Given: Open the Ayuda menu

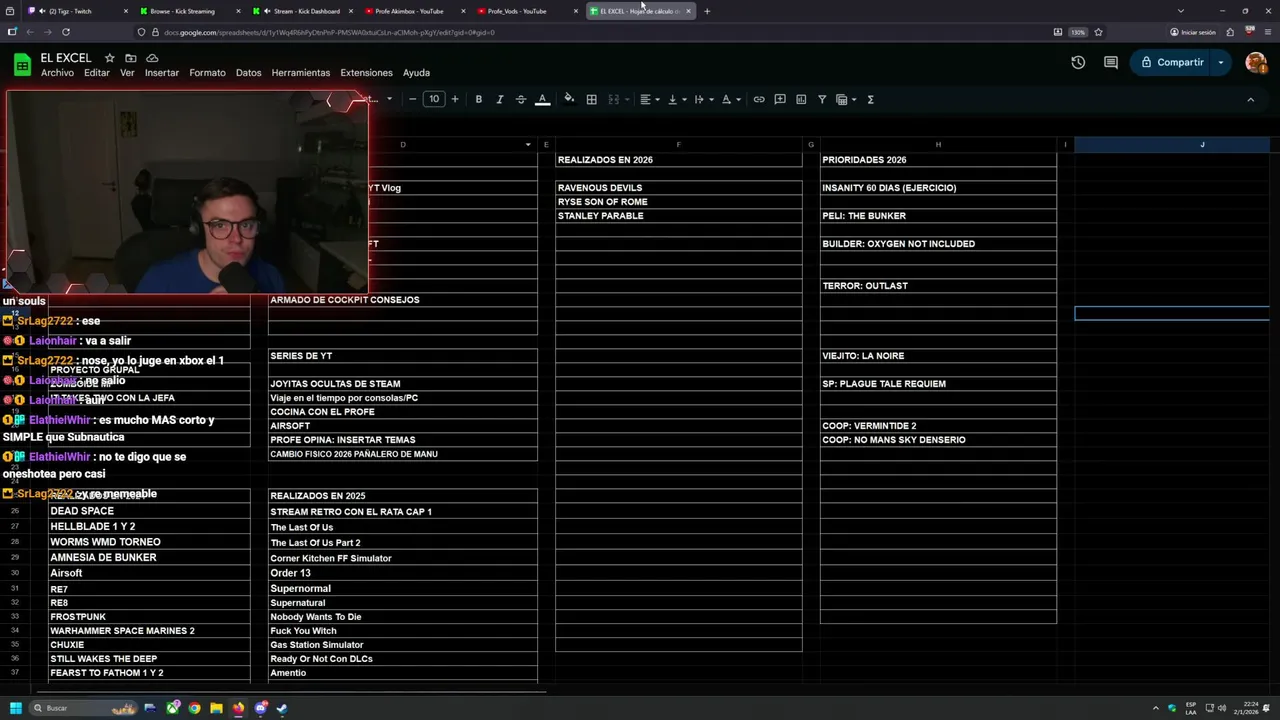Looking at the screenshot, I should [x=416, y=73].
